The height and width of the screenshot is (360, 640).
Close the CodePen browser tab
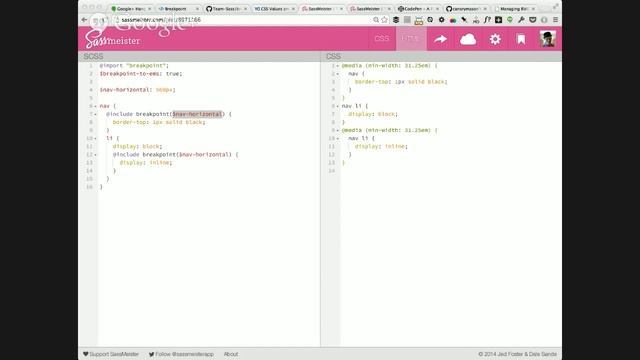pyautogui.click(x=437, y=9)
